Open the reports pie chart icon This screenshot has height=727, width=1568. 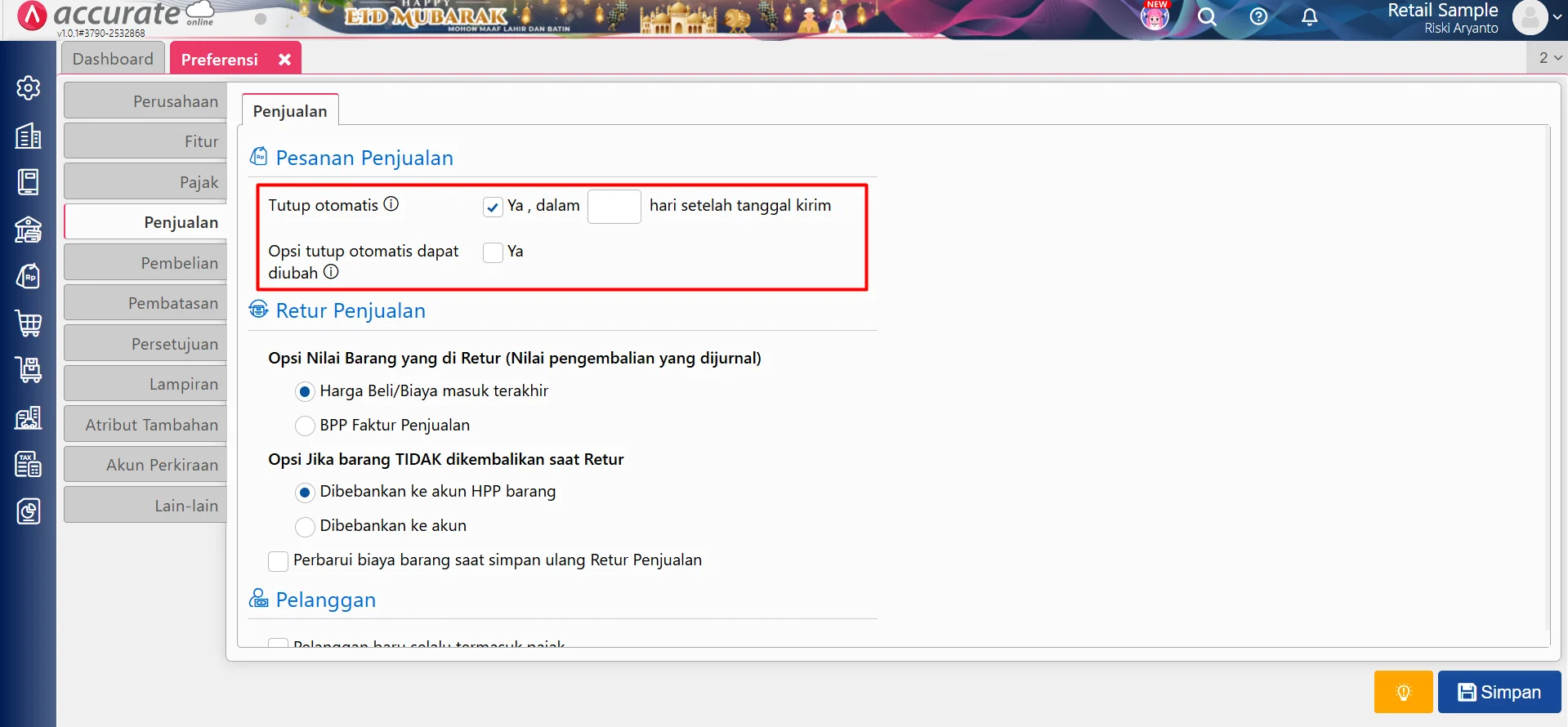coord(29,511)
